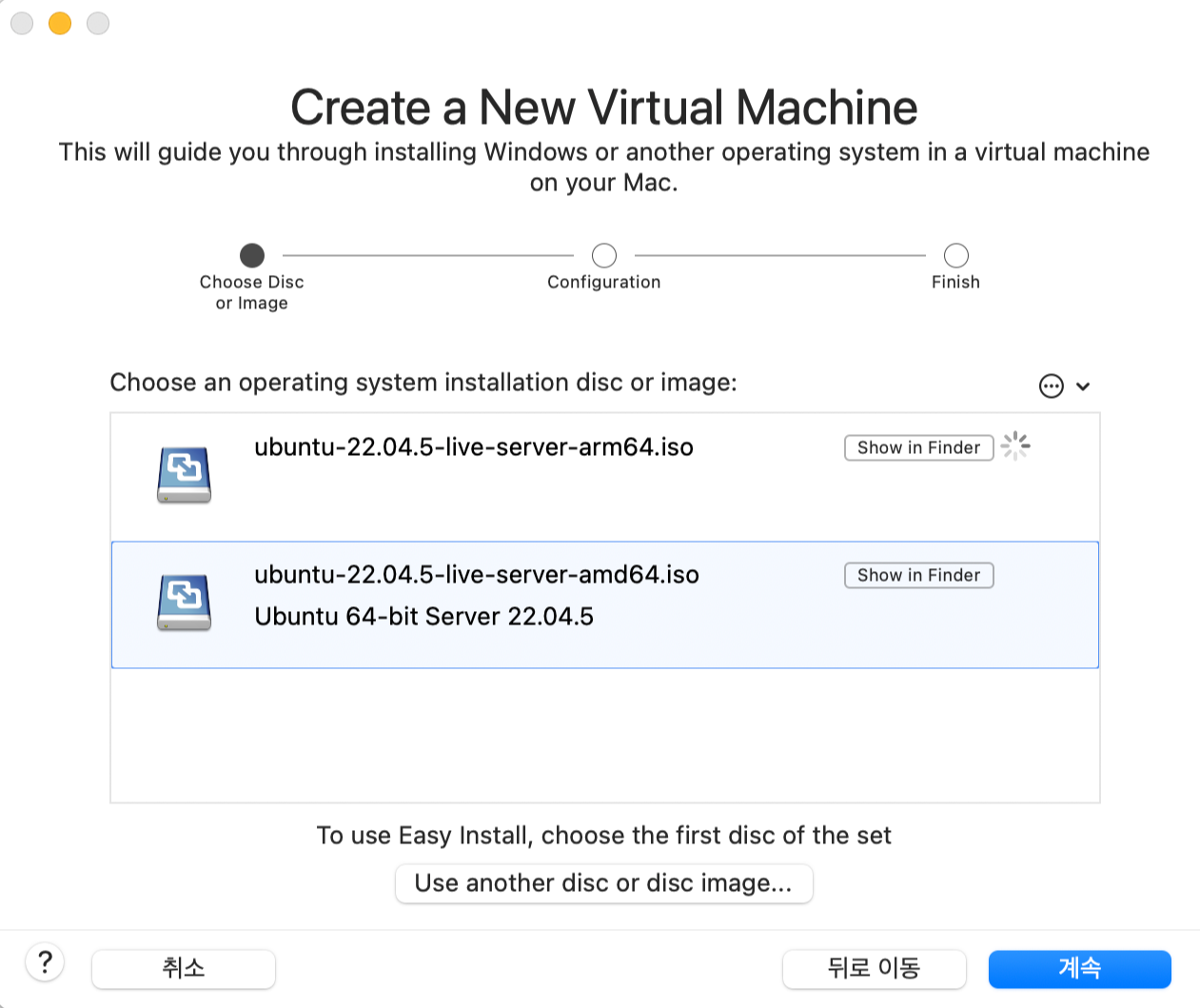Screen dimensions: 1200x1008
Task: Click the 취소 cancel button
Action: click(184, 969)
